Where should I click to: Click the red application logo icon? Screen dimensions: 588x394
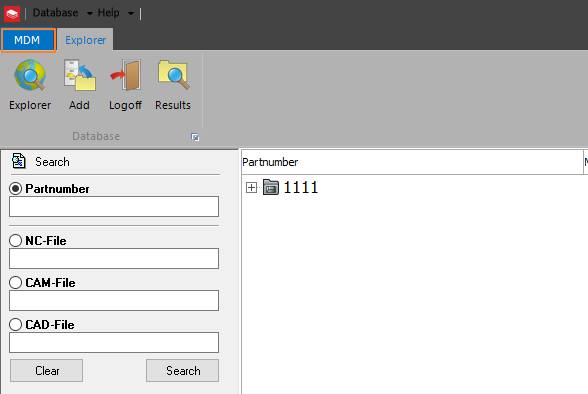pyautogui.click(x=12, y=13)
